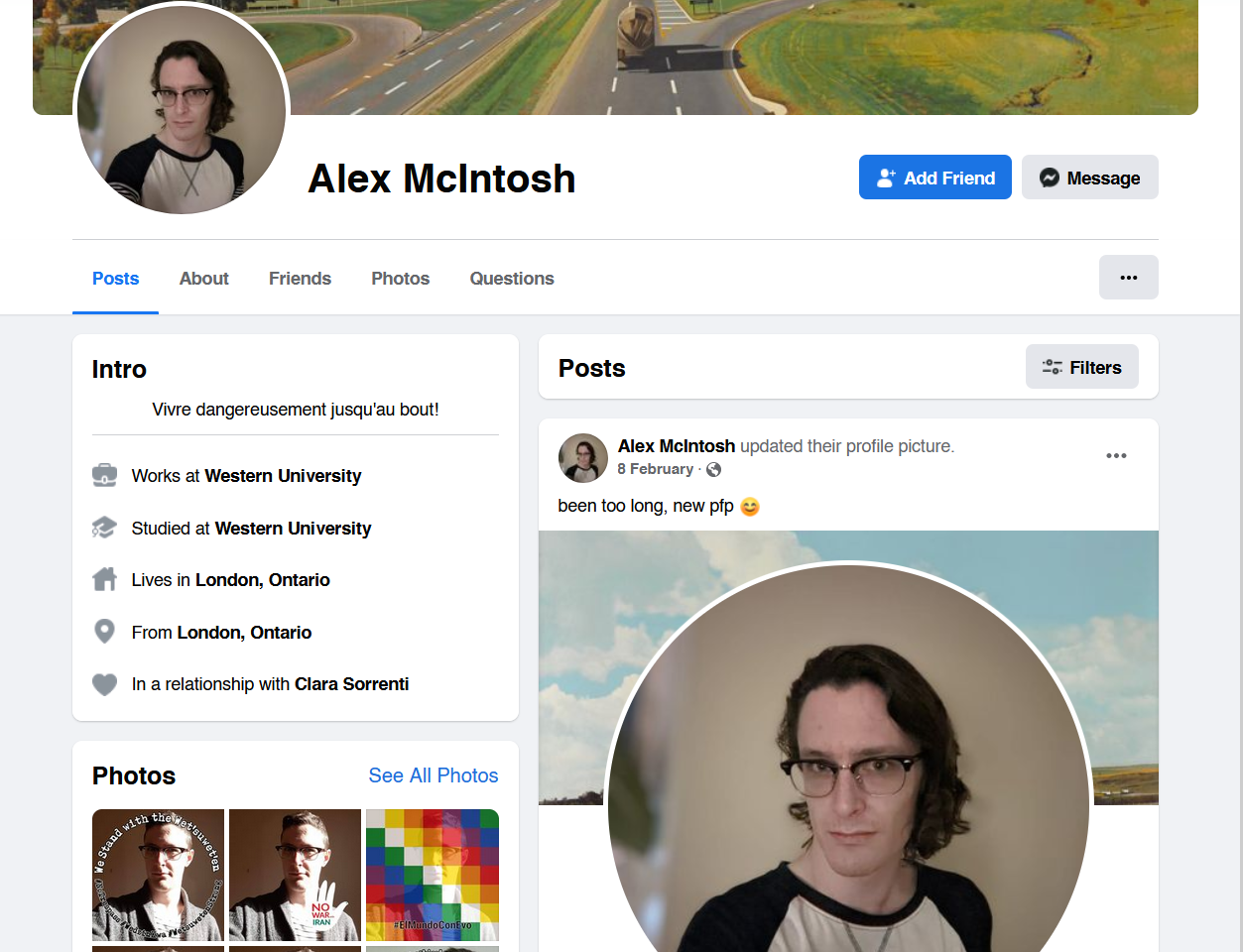The width and height of the screenshot is (1243, 952).
Task: Select the Questions tab
Action: click(x=512, y=279)
